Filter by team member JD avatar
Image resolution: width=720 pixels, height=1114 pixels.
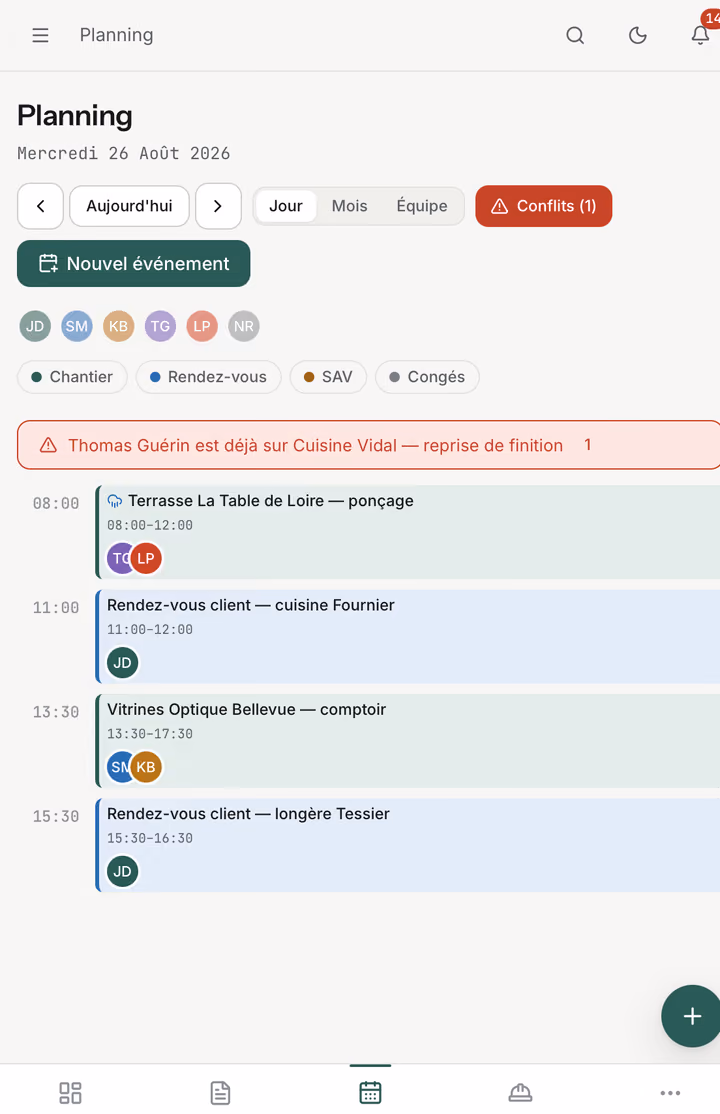(35, 326)
